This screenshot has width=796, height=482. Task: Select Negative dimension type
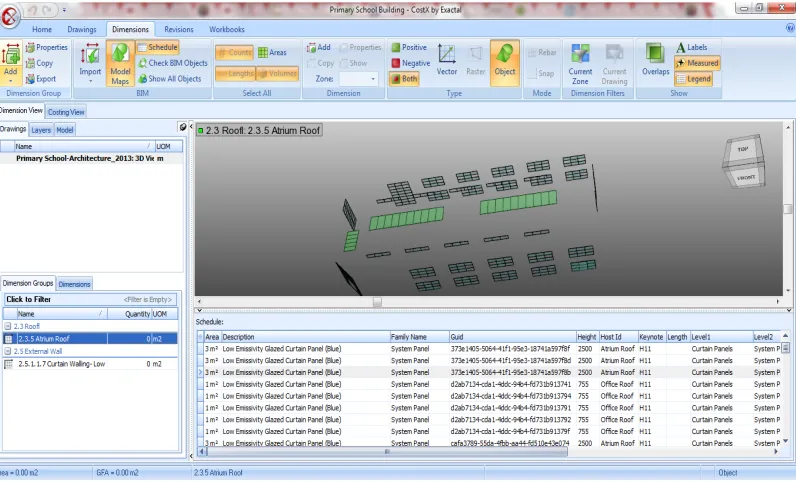pos(411,63)
